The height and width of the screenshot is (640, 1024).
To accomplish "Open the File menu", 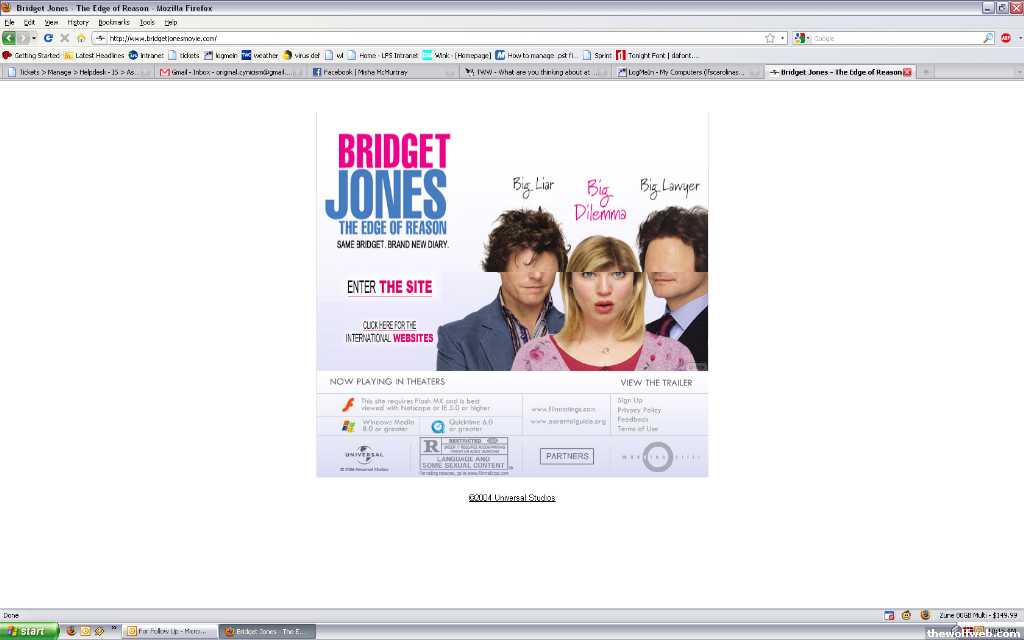I will (9, 22).
